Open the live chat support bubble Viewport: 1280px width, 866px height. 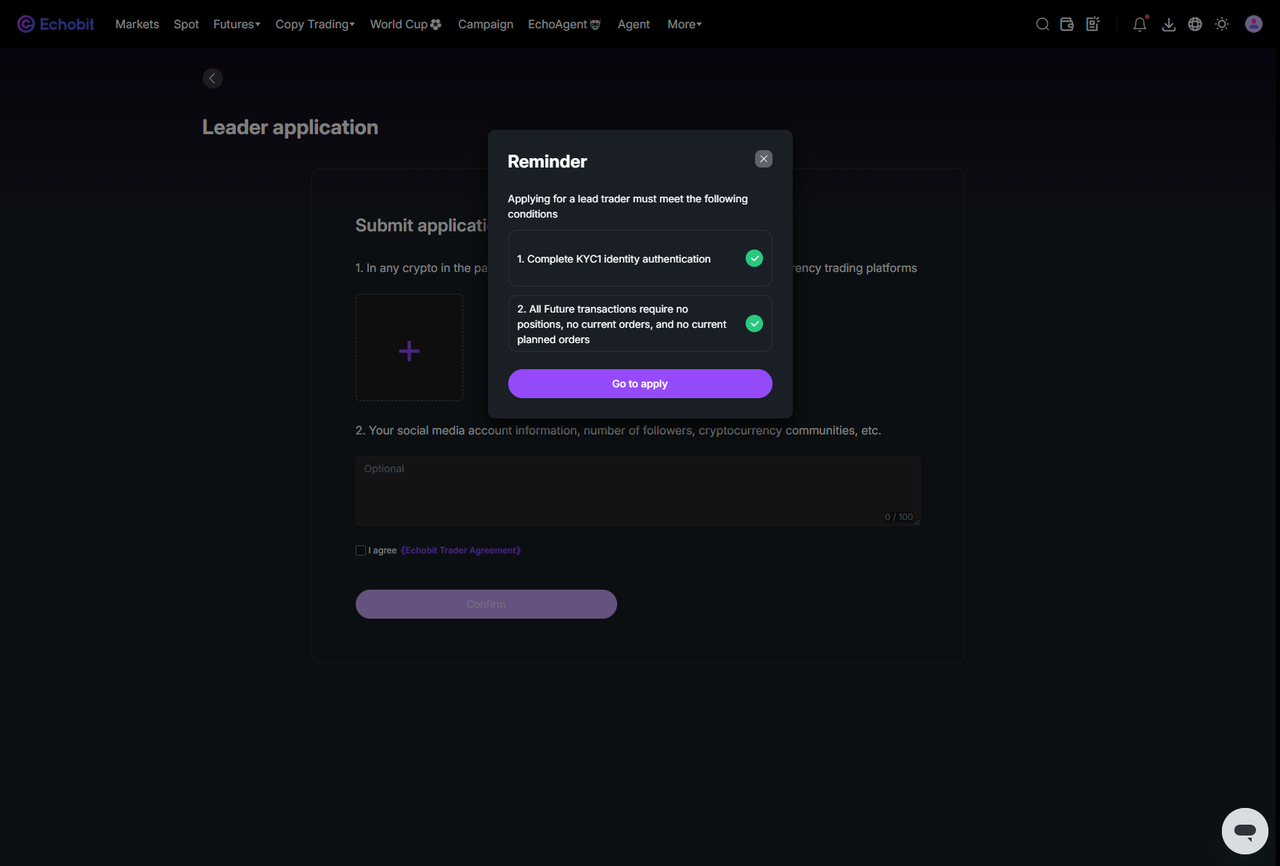(x=1245, y=831)
